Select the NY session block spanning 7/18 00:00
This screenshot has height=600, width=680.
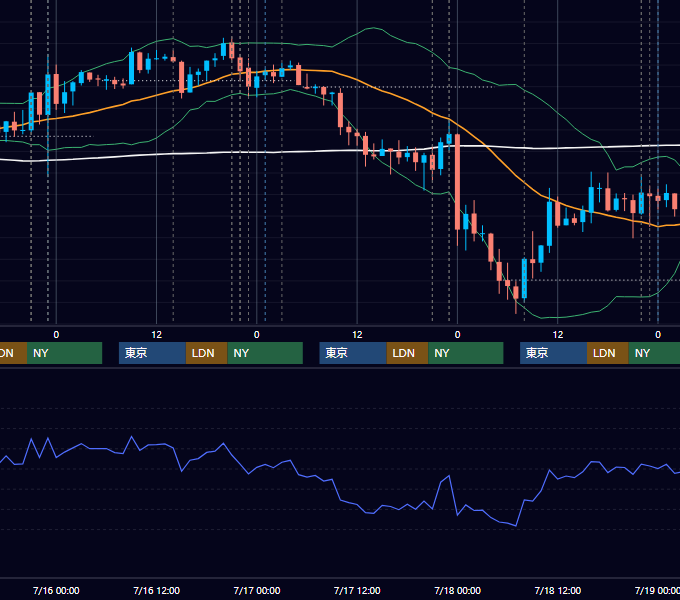coord(466,353)
